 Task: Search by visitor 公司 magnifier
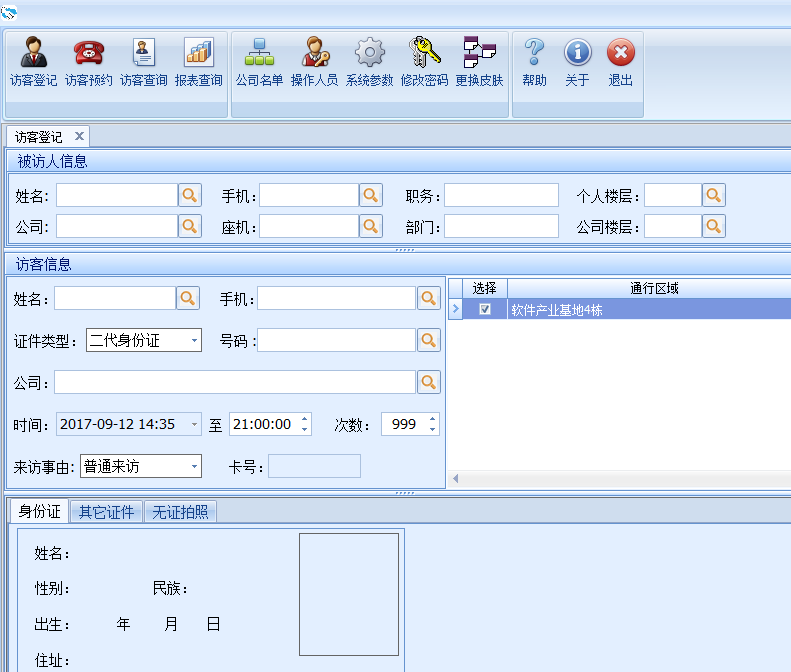[429, 382]
